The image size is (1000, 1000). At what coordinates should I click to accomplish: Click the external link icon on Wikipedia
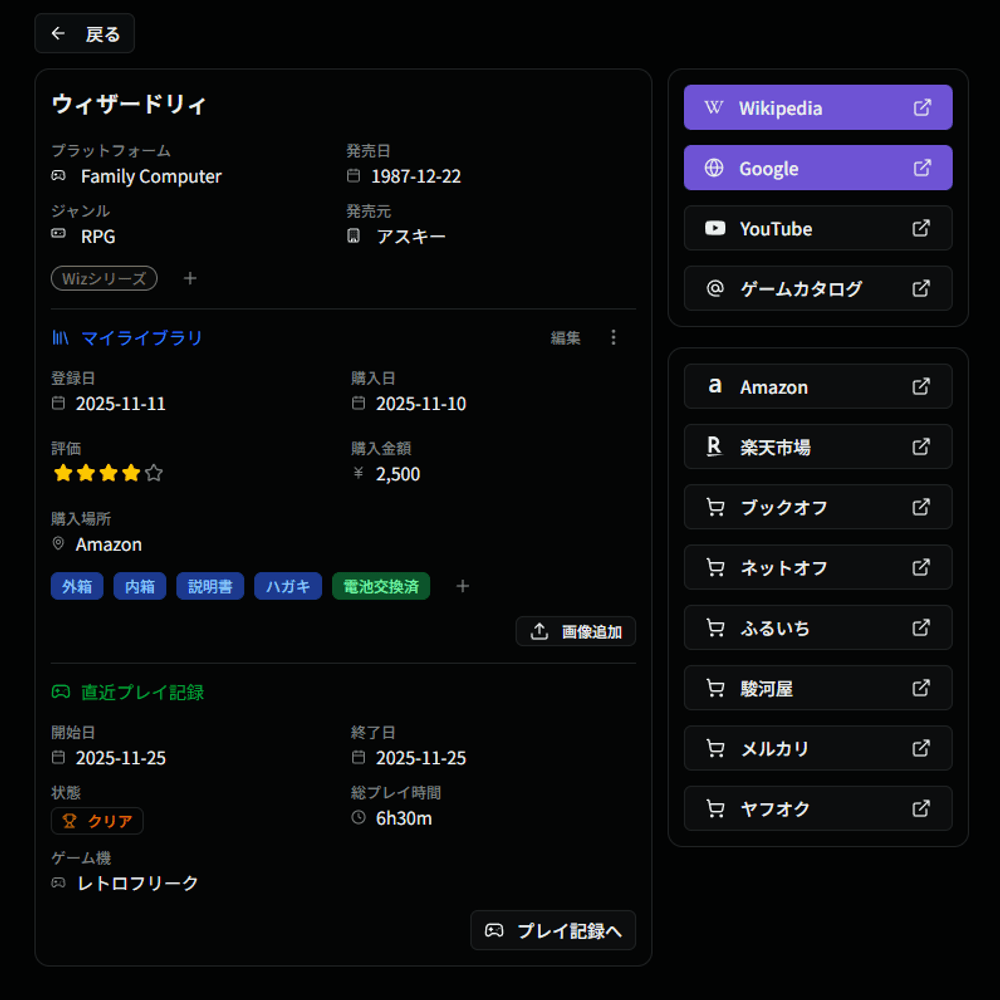(x=922, y=108)
